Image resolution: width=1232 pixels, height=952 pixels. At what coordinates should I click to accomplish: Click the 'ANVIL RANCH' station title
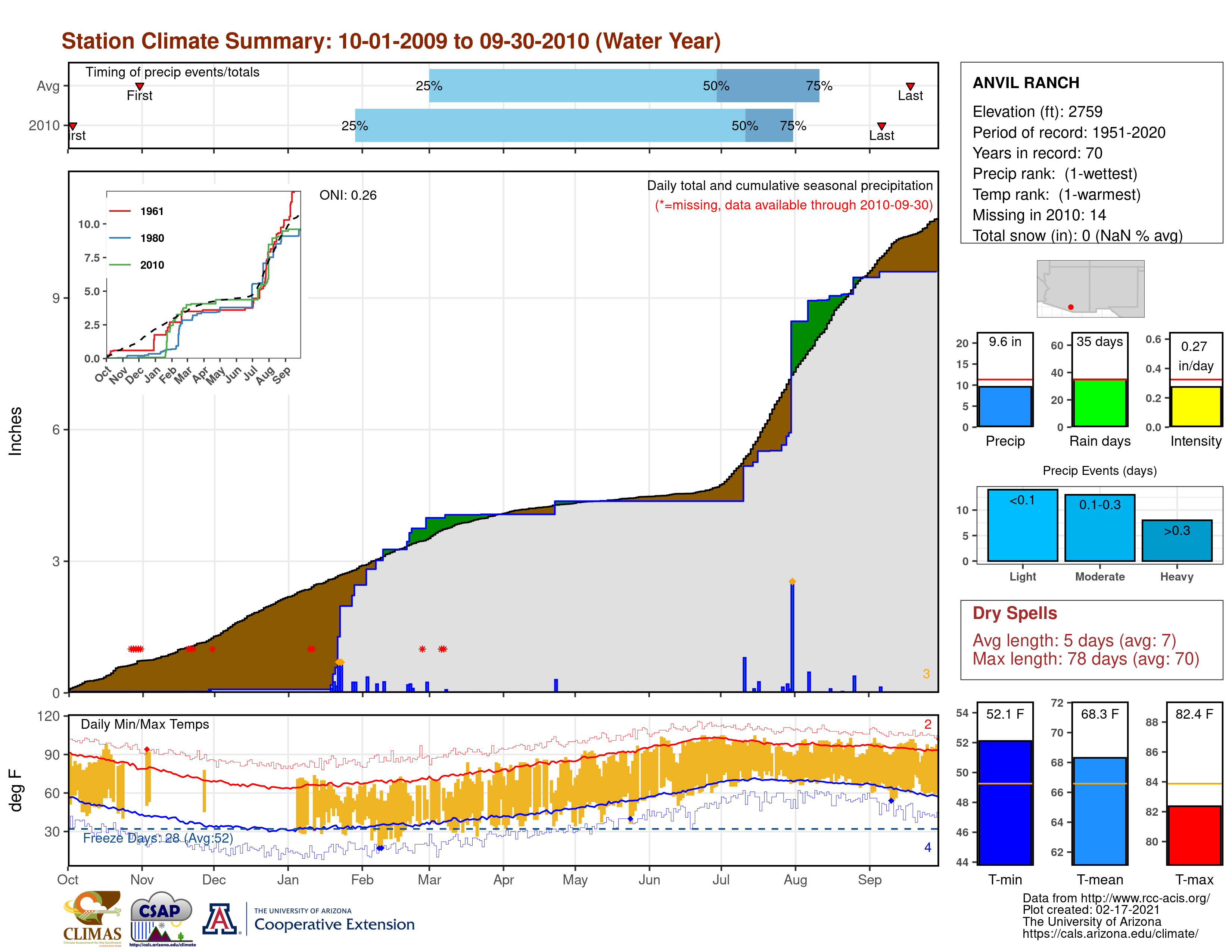click(x=1026, y=83)
